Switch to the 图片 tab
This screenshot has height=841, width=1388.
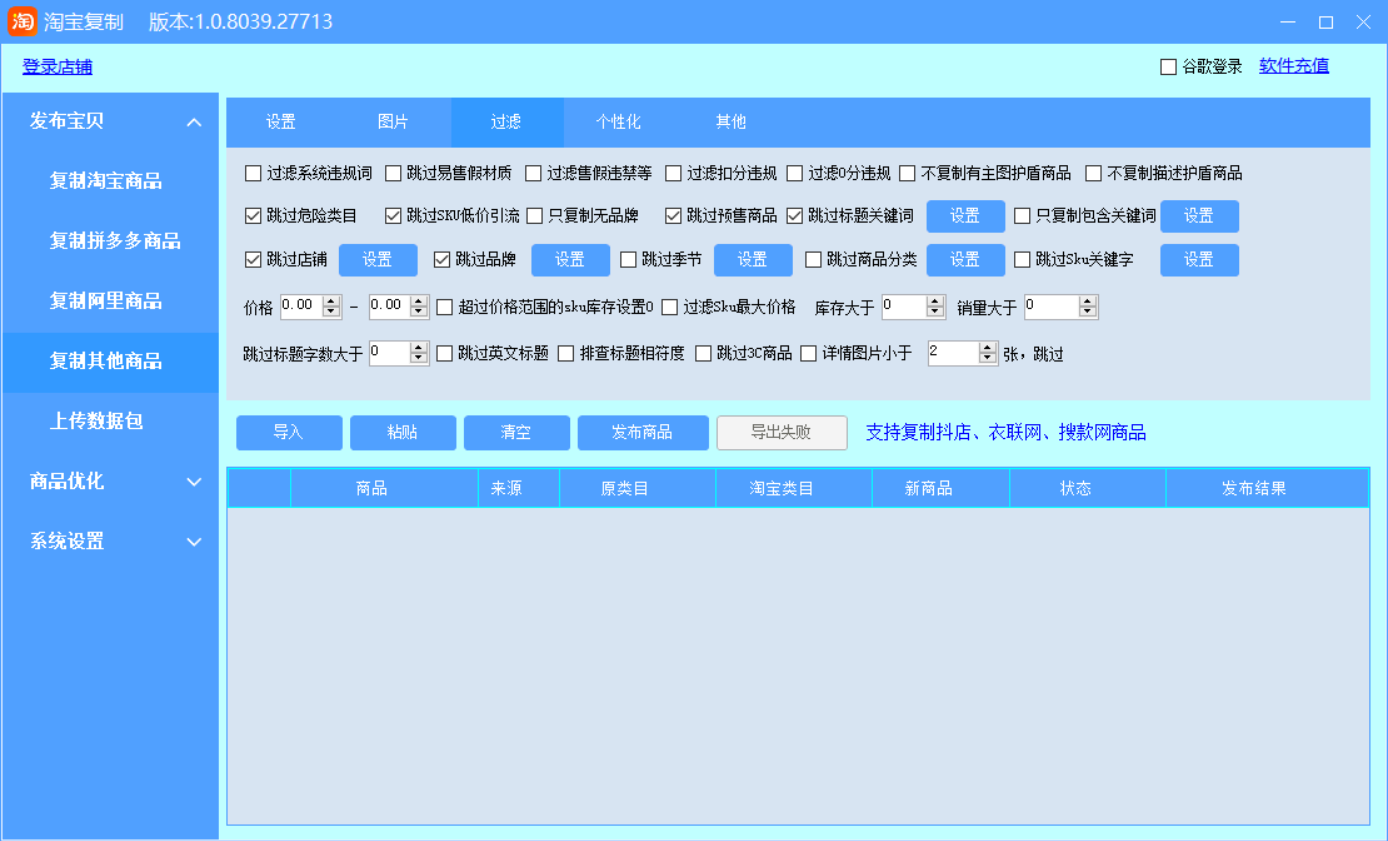(x=393, y=122)
